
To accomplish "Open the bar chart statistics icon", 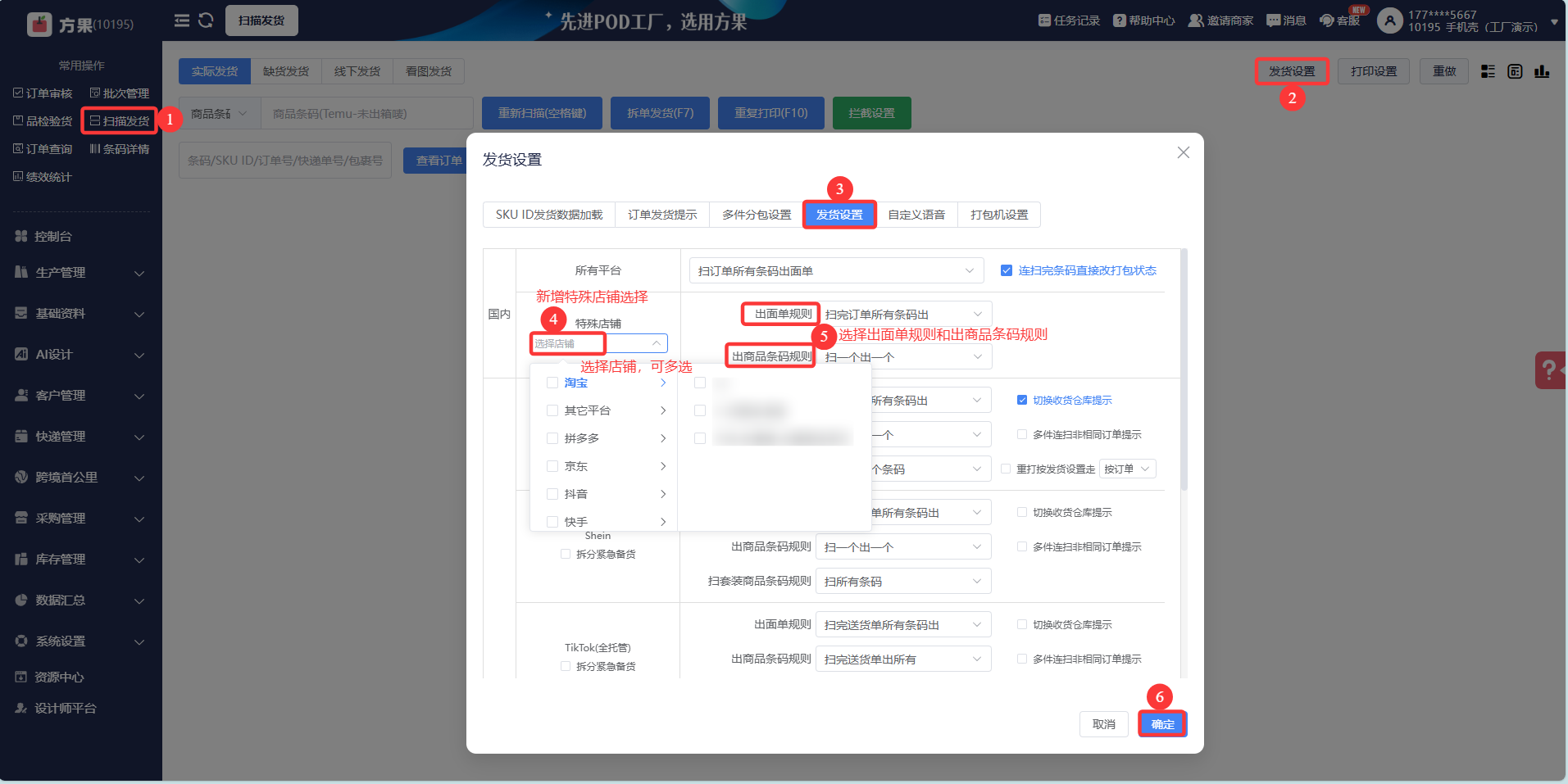I will 1542,71.
